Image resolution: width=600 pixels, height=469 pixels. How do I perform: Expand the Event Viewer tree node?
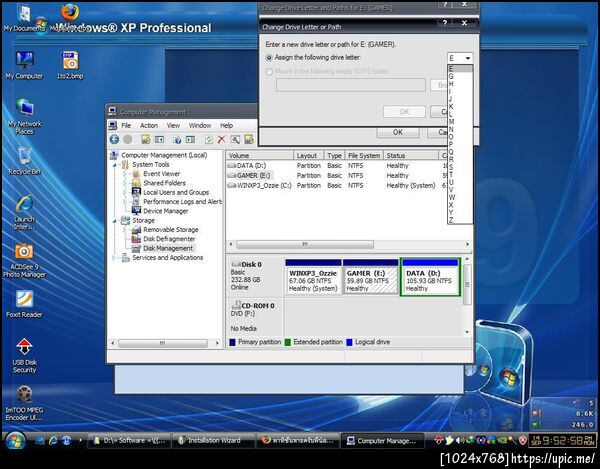[125, 174]
